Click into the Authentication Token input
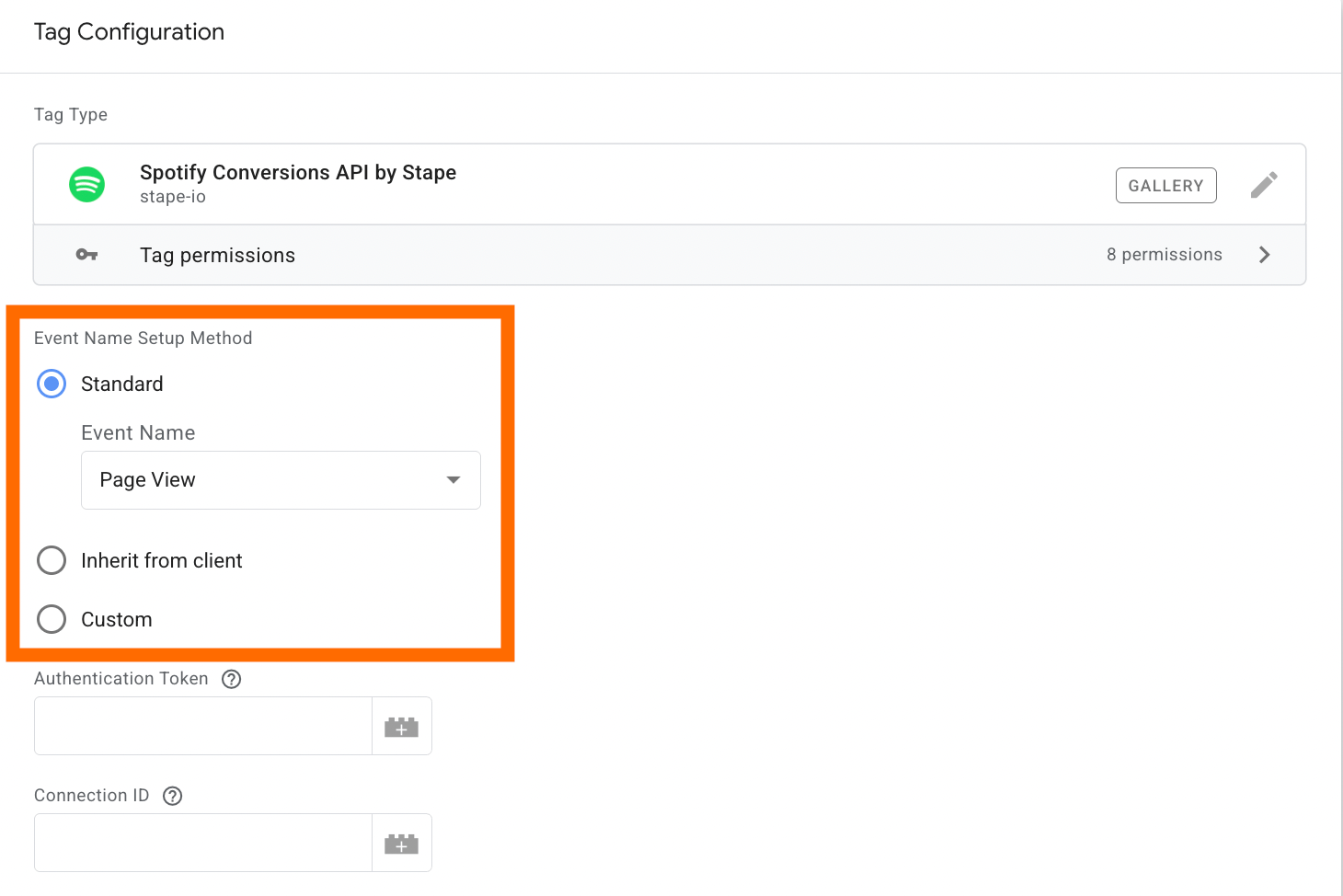 pos(203,726)
